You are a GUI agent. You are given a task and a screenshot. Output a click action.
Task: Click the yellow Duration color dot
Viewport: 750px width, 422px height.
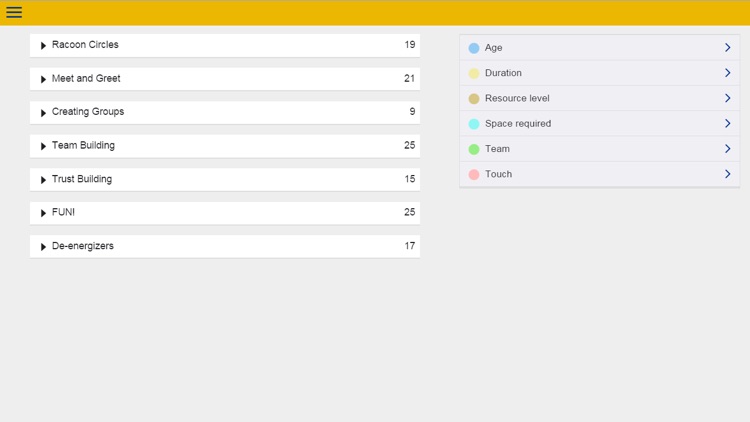tap(474, 73)
